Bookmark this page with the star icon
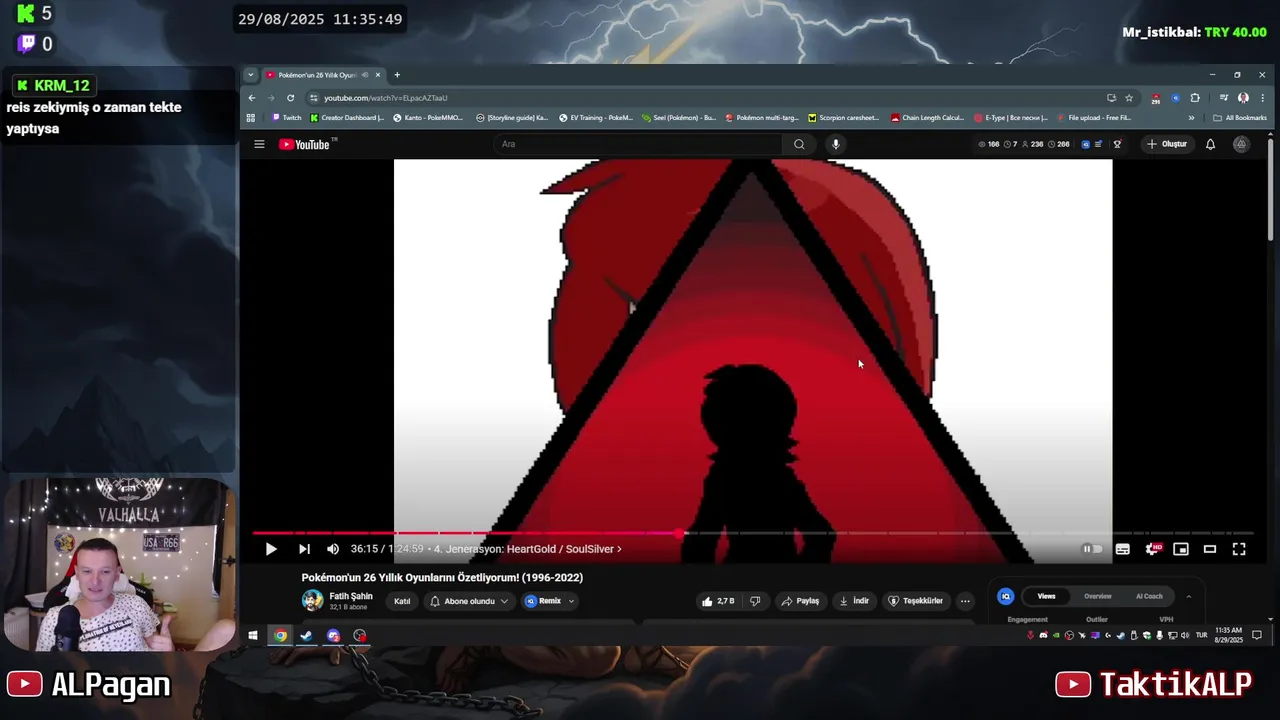The width and height of the screenshot is (1280, 720). coord(1129,98)
